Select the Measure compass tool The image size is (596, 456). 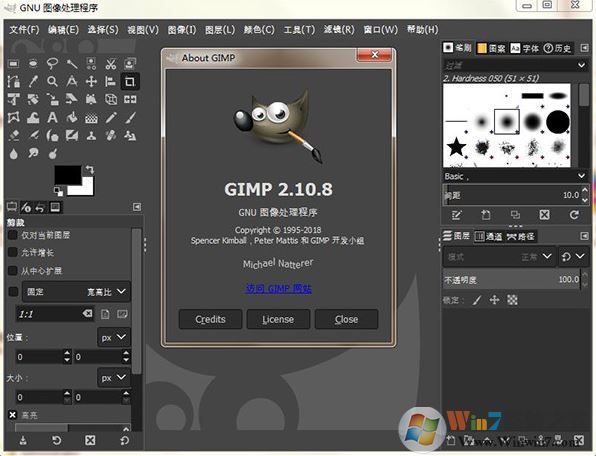[x=72, y=81]
